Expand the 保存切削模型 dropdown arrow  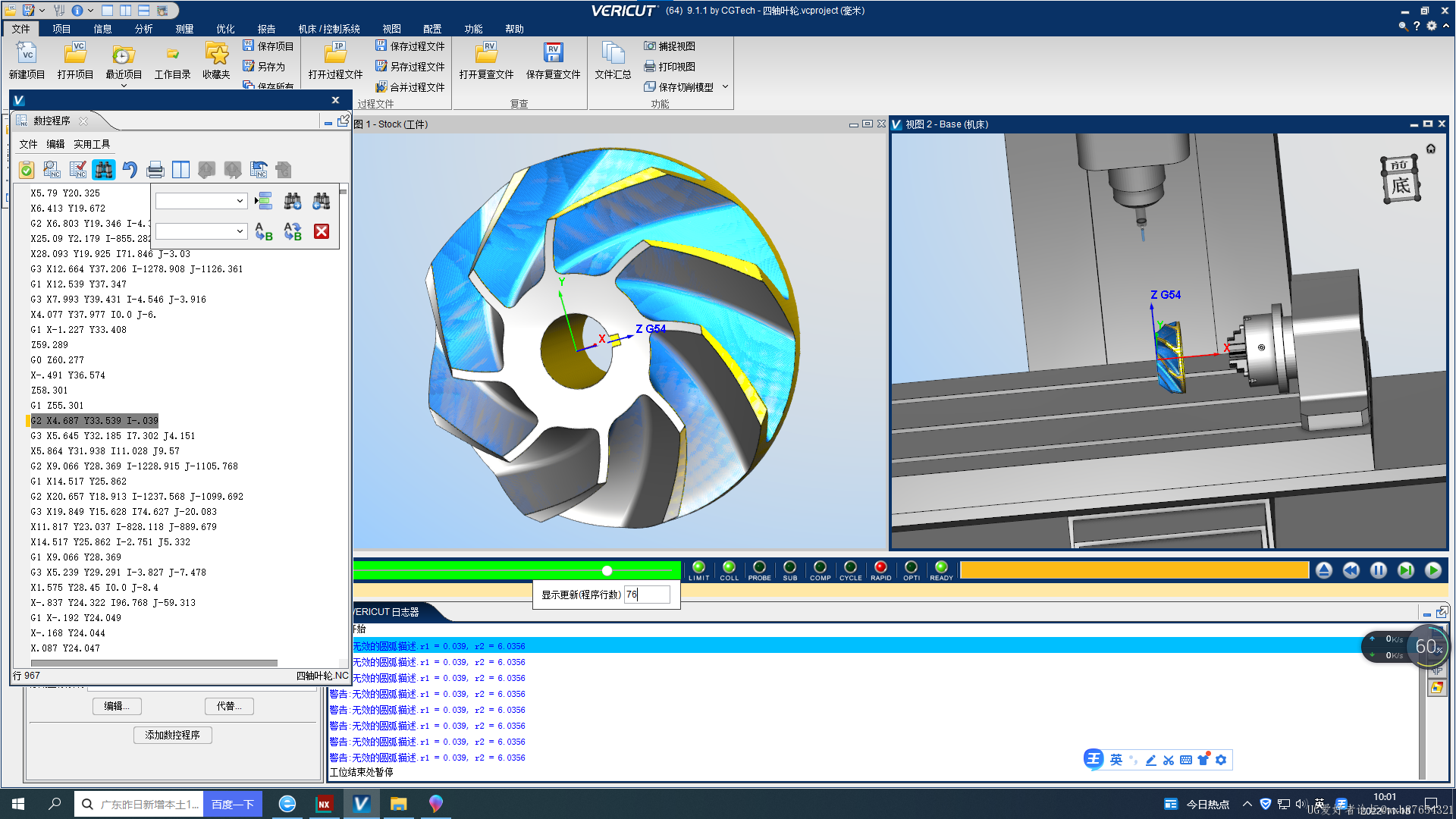click(x=725, y=86)
